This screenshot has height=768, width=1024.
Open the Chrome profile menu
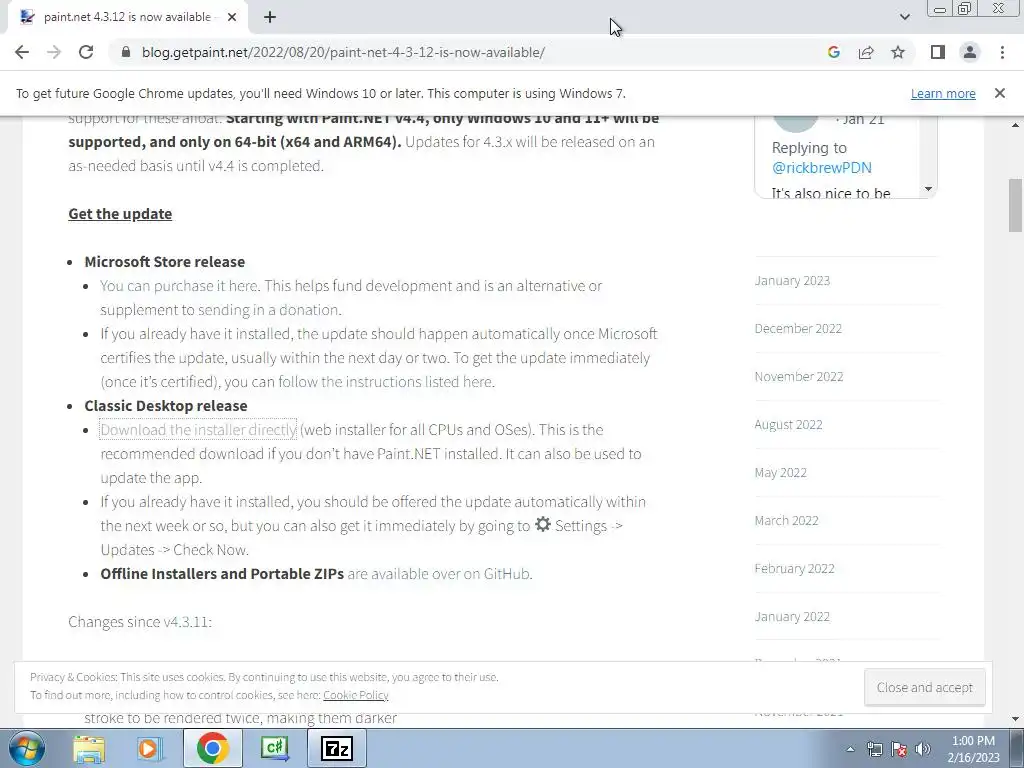970,52
